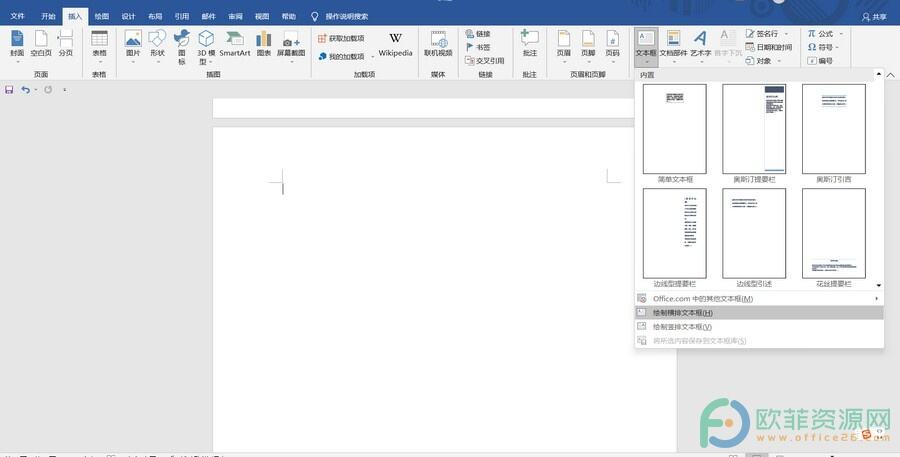Expand the Signature Line (签名行) dropdown arrow
This screenshot has height=457, width=900.
point(786,34)
